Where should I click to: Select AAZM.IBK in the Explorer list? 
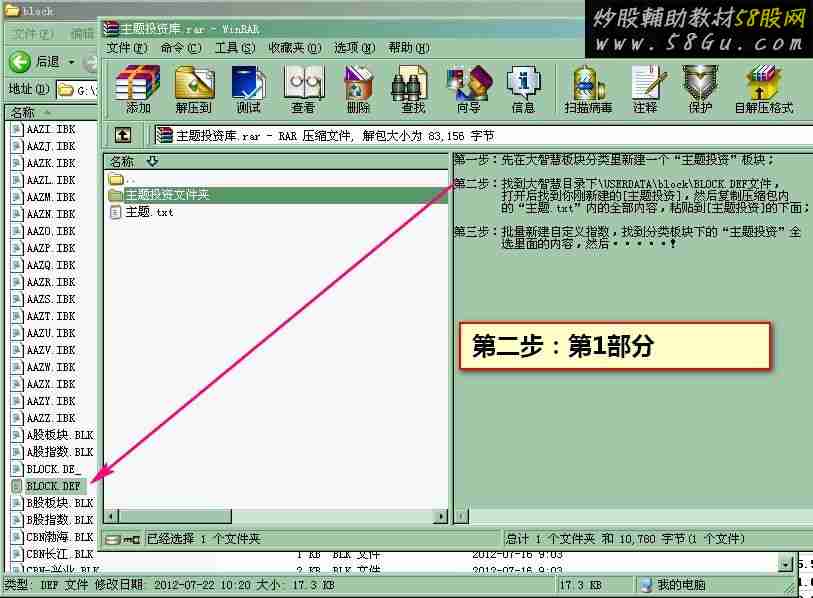coord(51,197)
